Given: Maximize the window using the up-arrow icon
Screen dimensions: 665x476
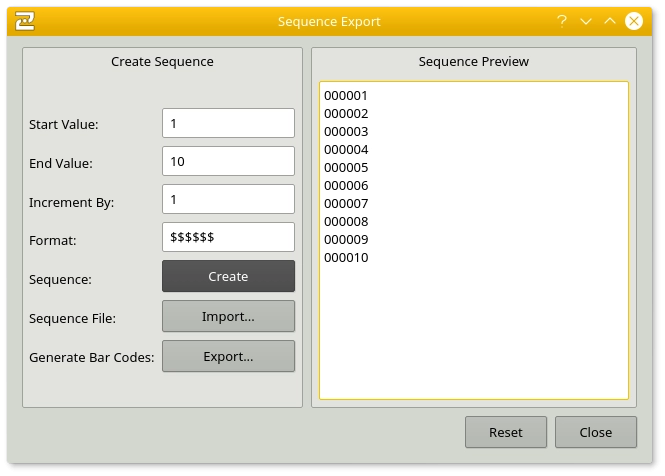Looking at the screenshot, I should (x=610, y=21).
